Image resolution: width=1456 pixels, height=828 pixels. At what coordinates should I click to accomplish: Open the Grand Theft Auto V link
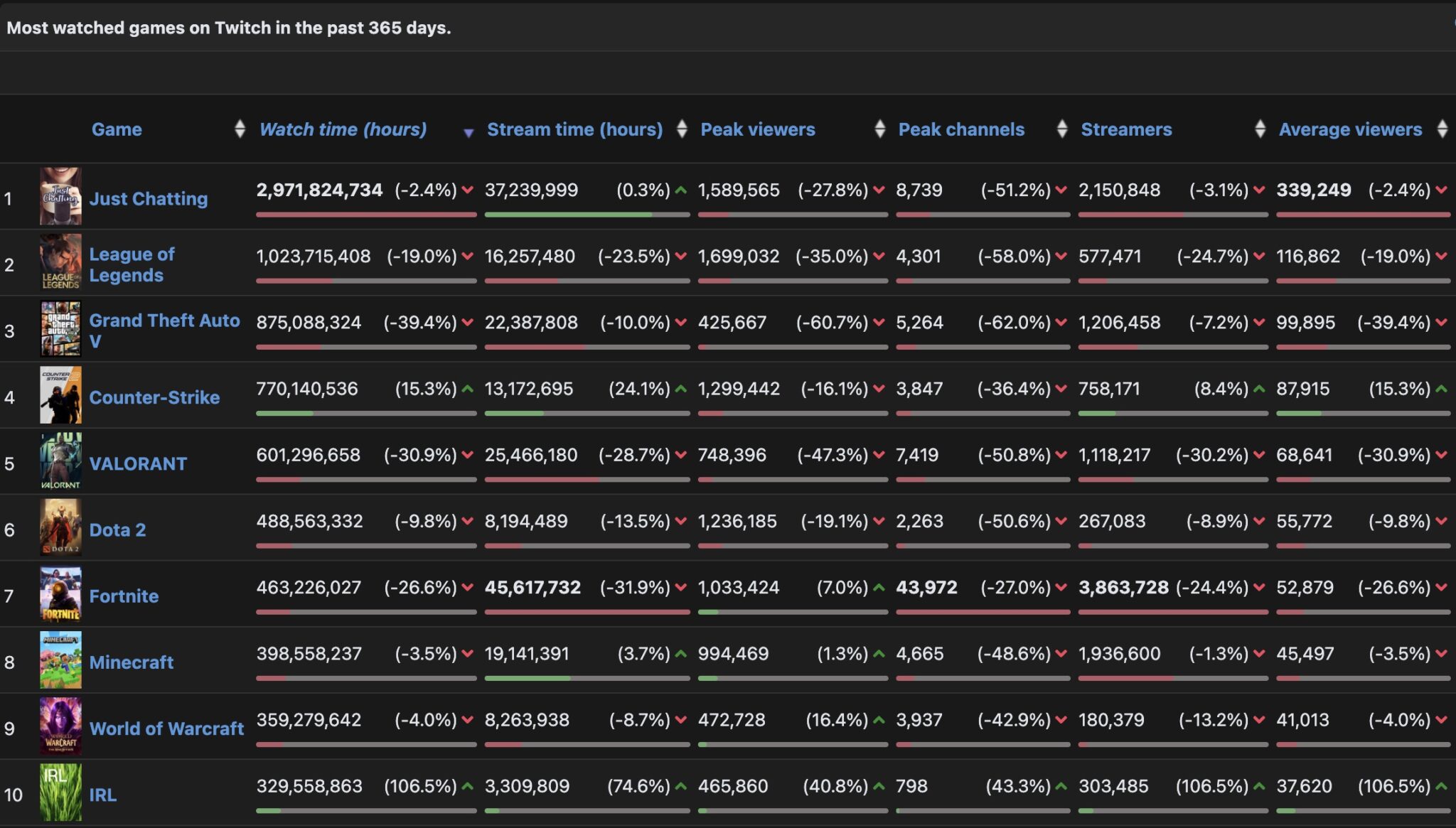(x=164, y=330)
